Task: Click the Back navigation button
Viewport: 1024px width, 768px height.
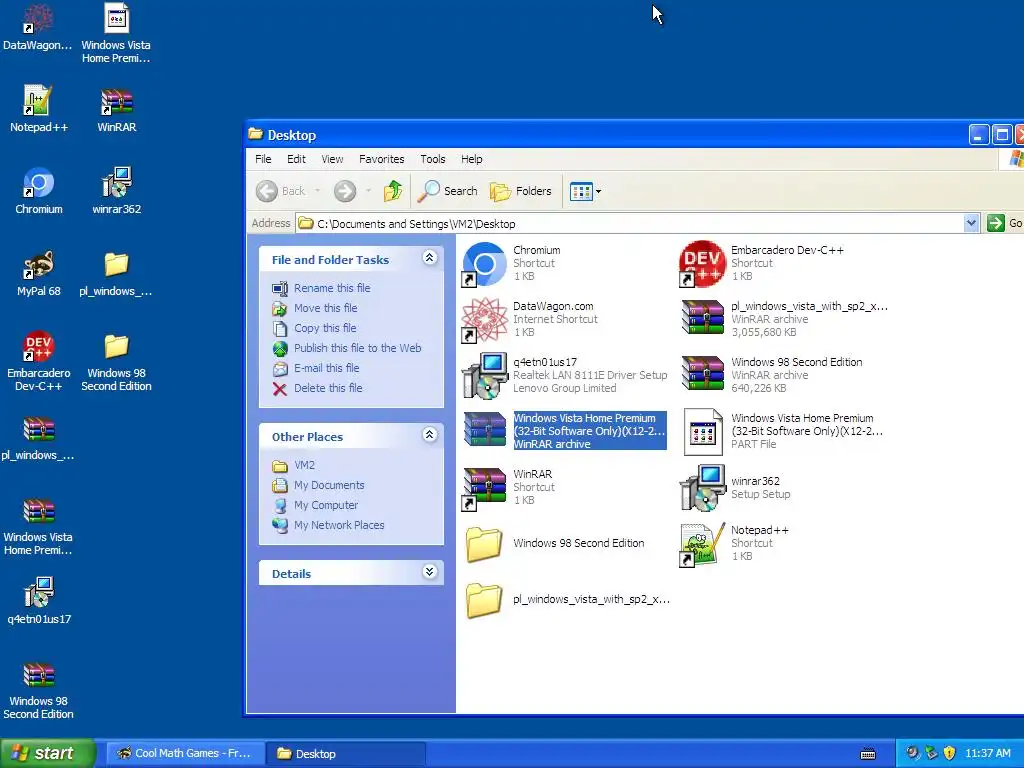Action: (x=281, y=191)
